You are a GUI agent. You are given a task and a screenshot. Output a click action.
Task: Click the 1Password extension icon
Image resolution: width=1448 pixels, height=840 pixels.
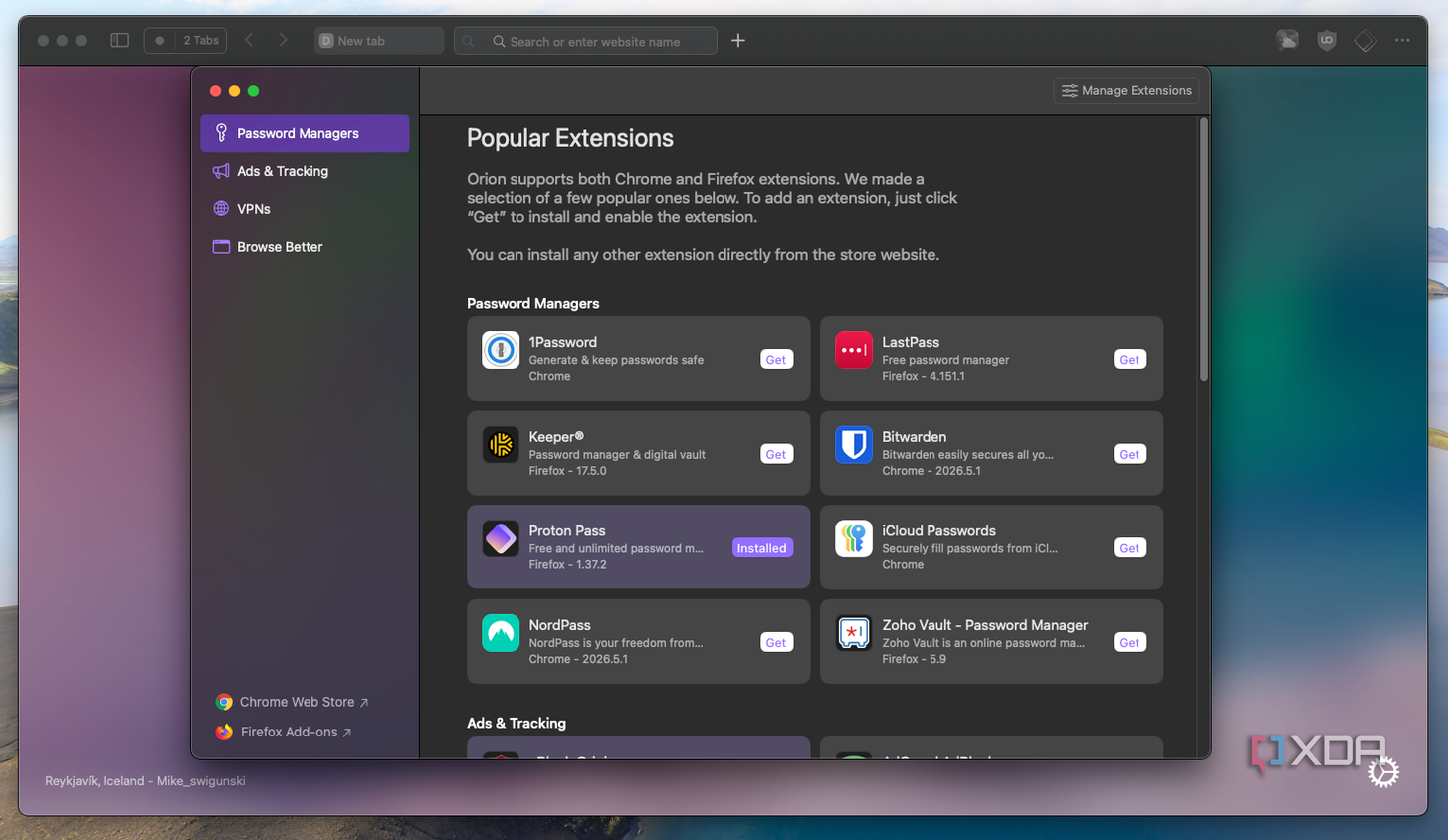click(501, 350)
